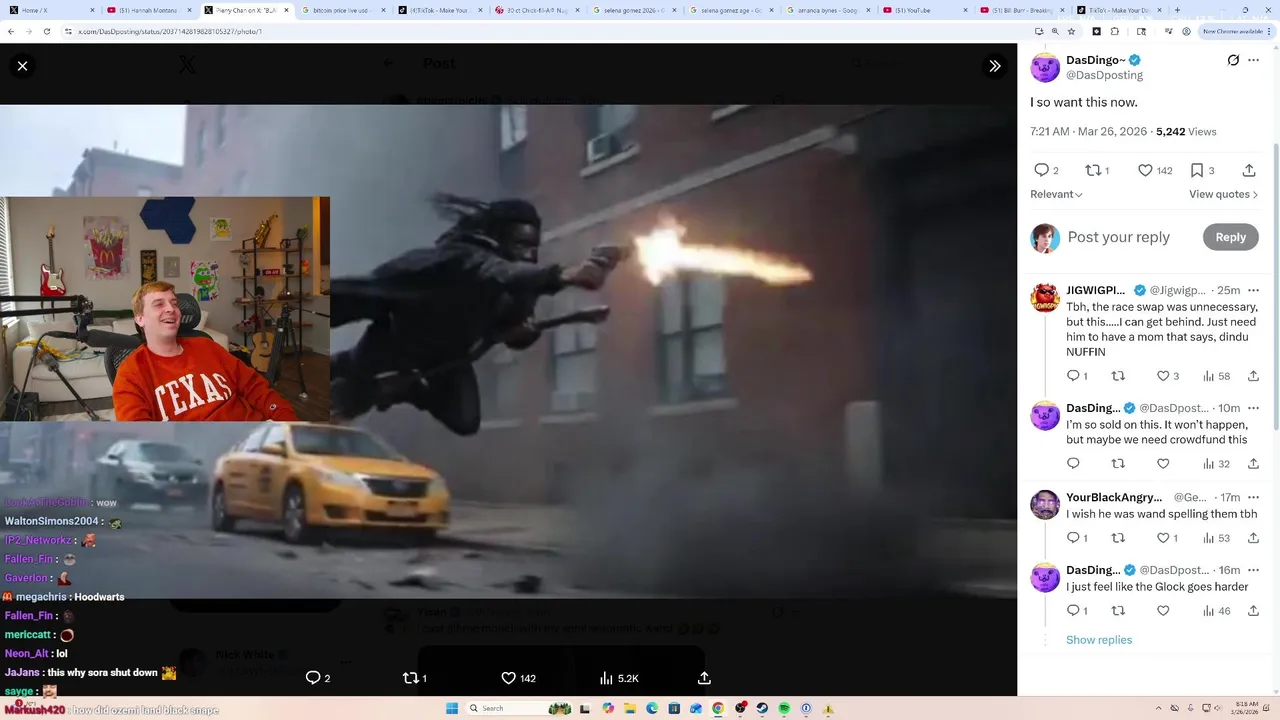Viewport: 1280px width, 720px height.
Task: Open the post timestamp Mar 26, 2026
Action: [x=1089, y=131]
